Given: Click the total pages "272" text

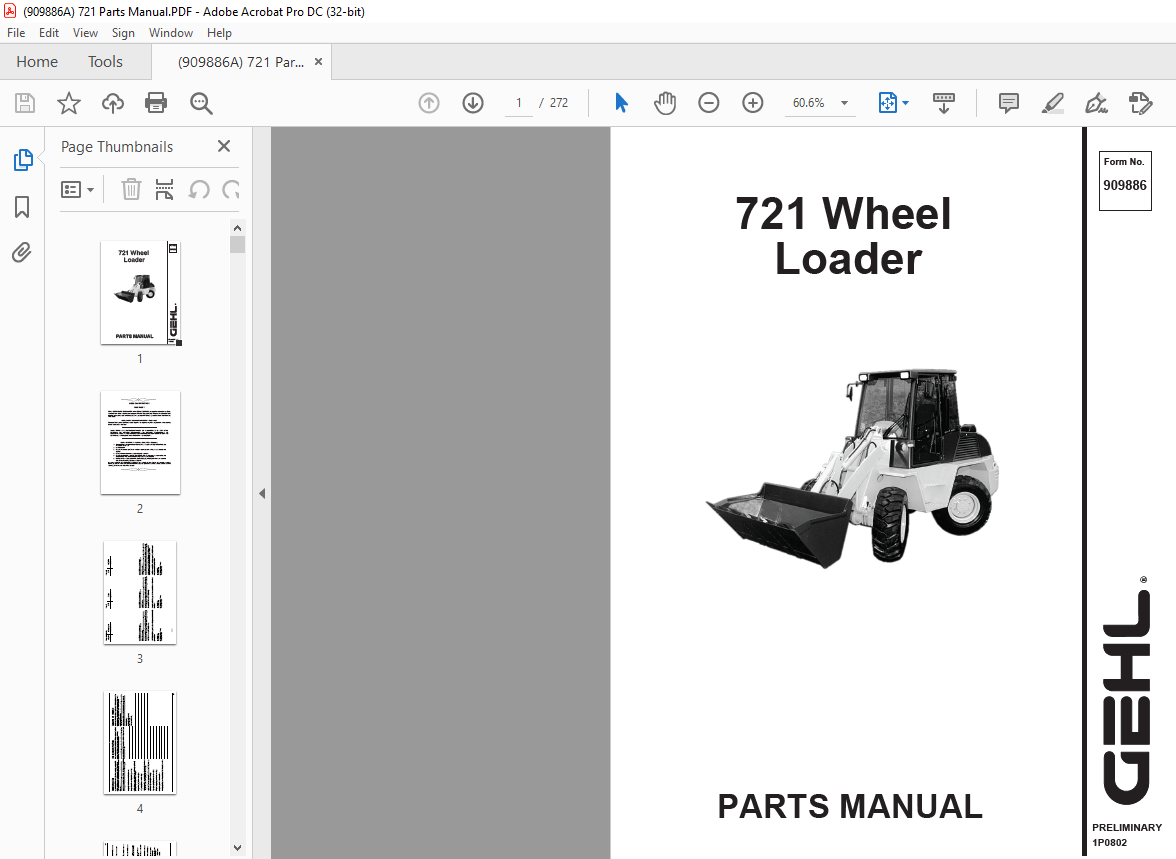Looking at the screenshot, I should coord(559,103).
